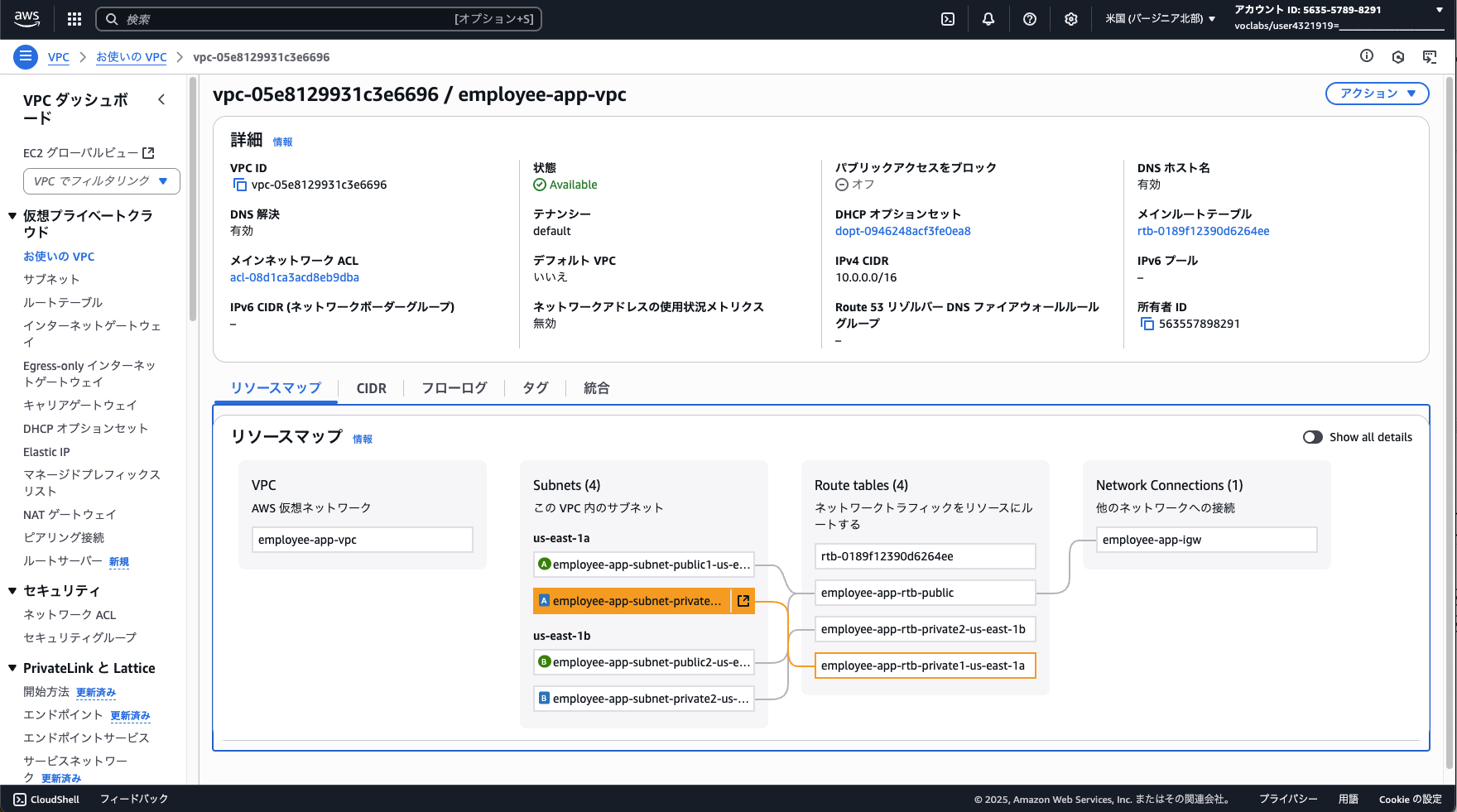1457x812 pixels.
Task: Open the info panel icon below account
Action: coord(1367,56)
